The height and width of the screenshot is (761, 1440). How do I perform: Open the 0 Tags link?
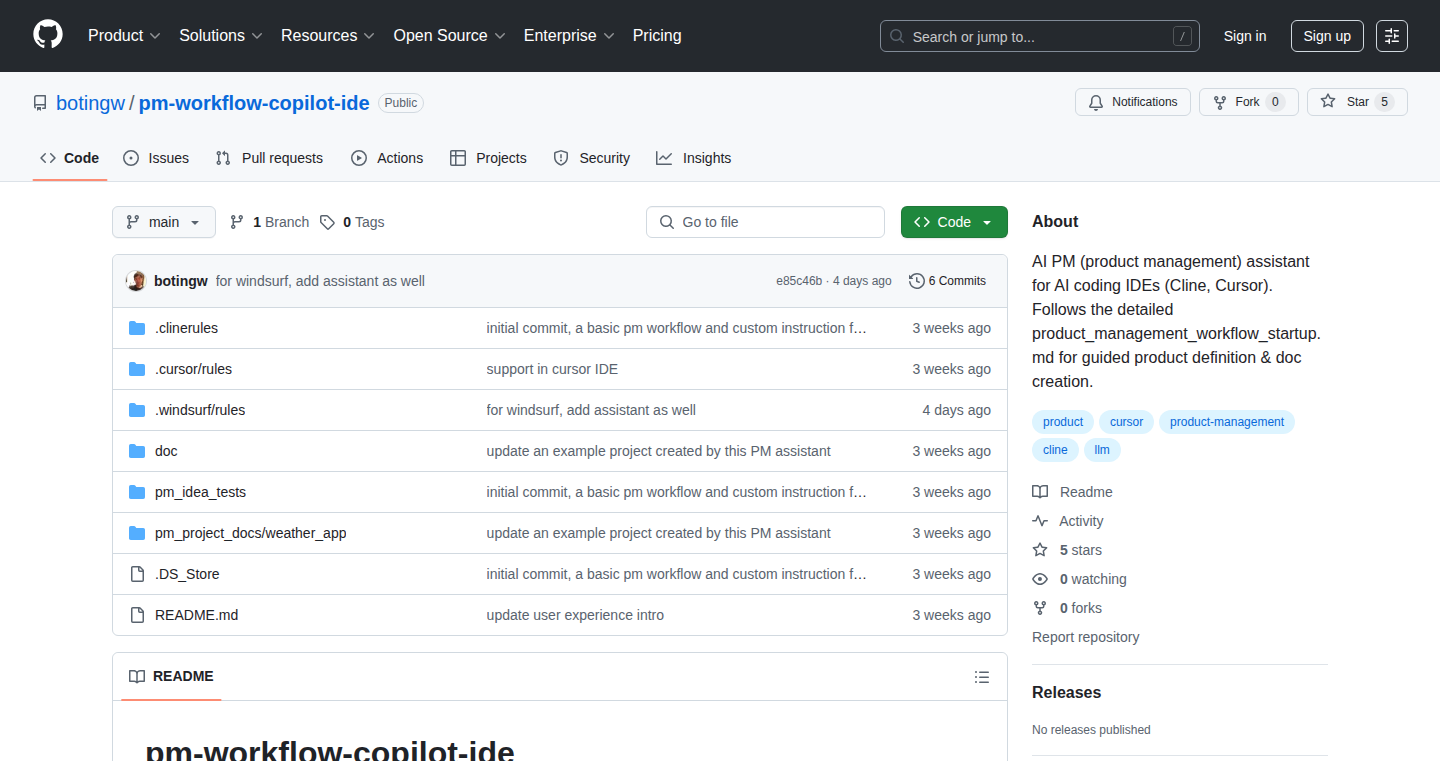click(x=352, y=222)
